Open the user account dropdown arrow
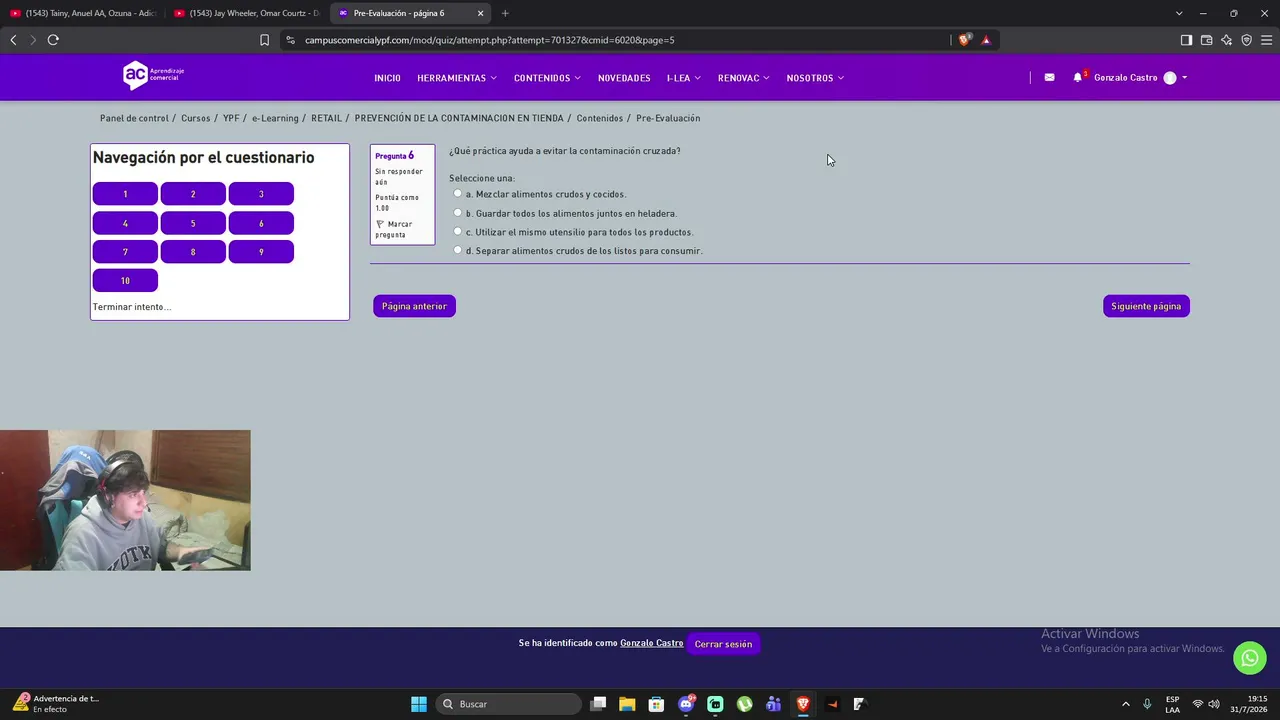The height and width of the screenshot is (720, 1280). [1185, 78]
